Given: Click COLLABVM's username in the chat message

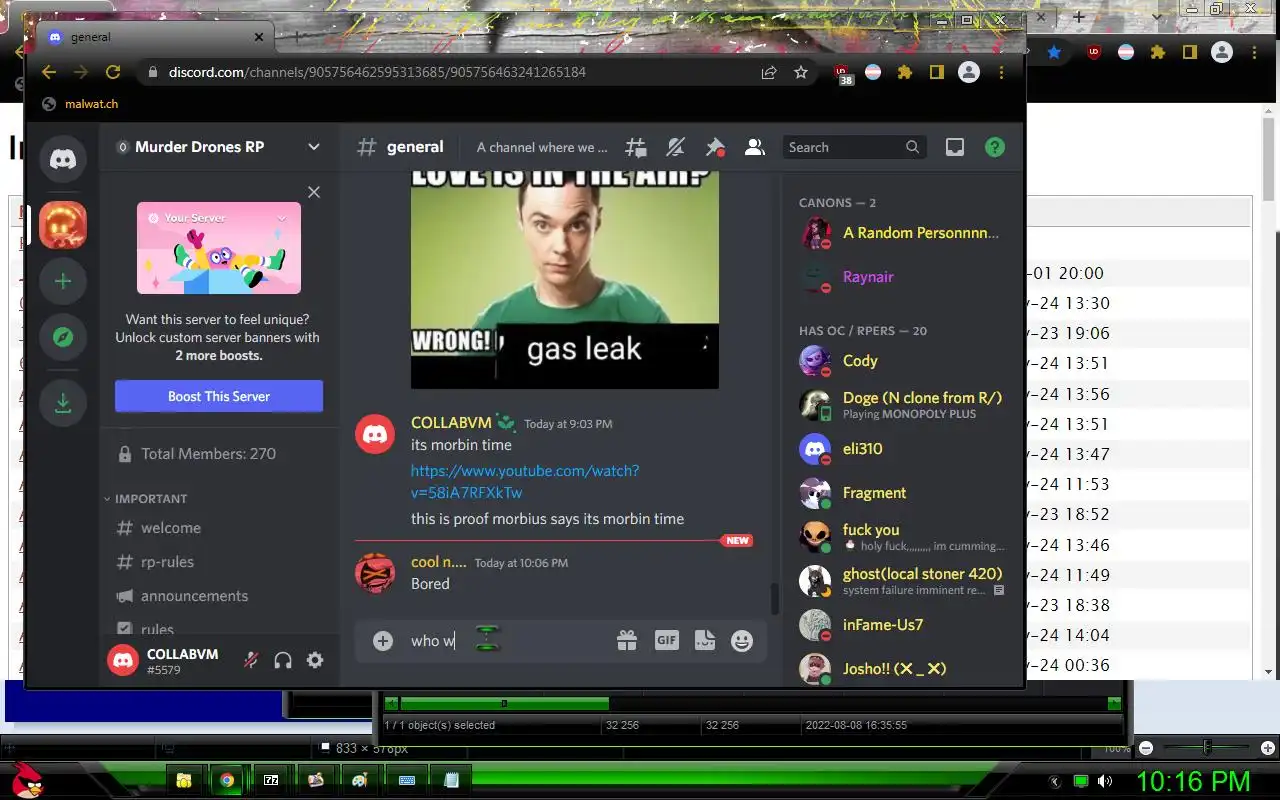Looking at the screenshot, I should click(x=451, y=423).
